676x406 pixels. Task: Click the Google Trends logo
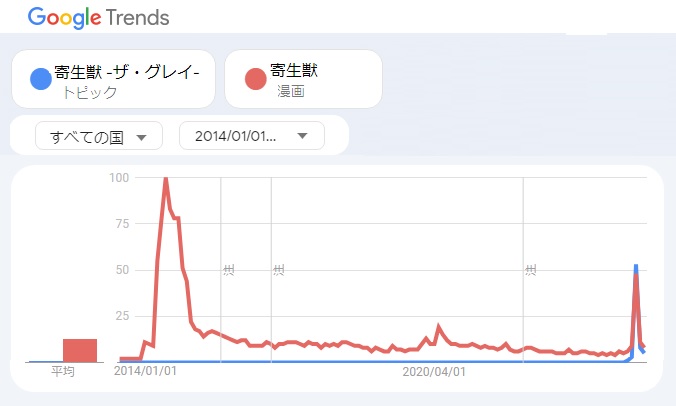(98, 18)
